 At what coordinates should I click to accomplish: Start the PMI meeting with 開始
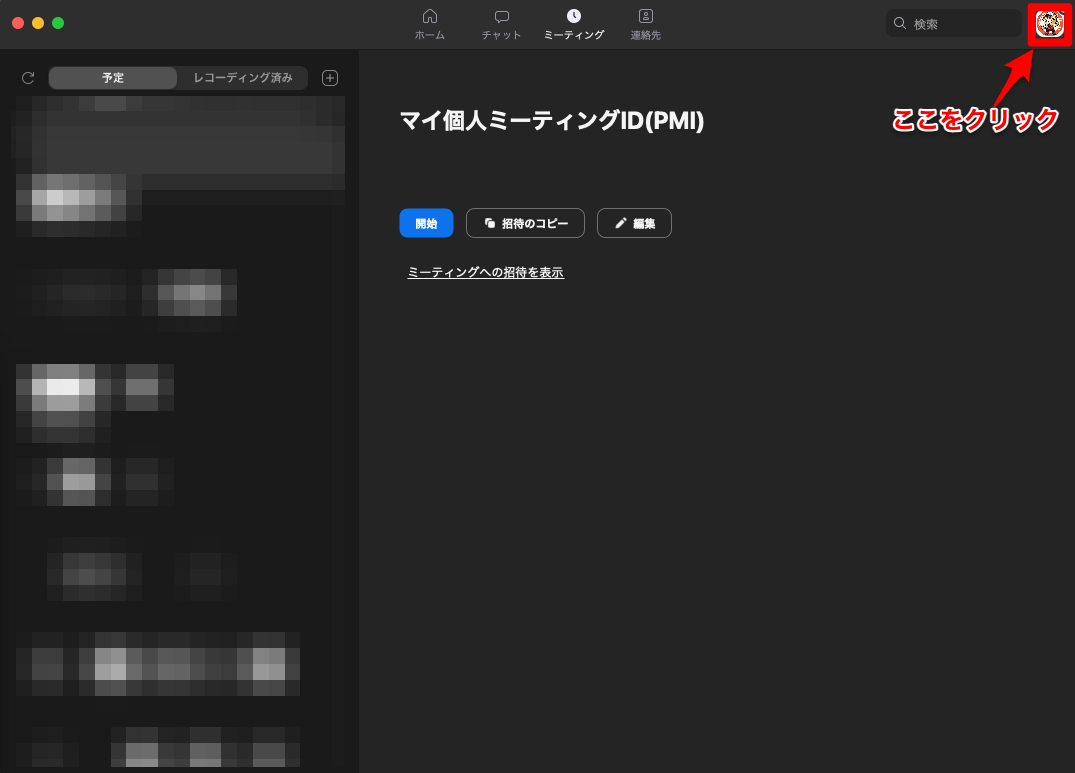(x=426, y=223)
